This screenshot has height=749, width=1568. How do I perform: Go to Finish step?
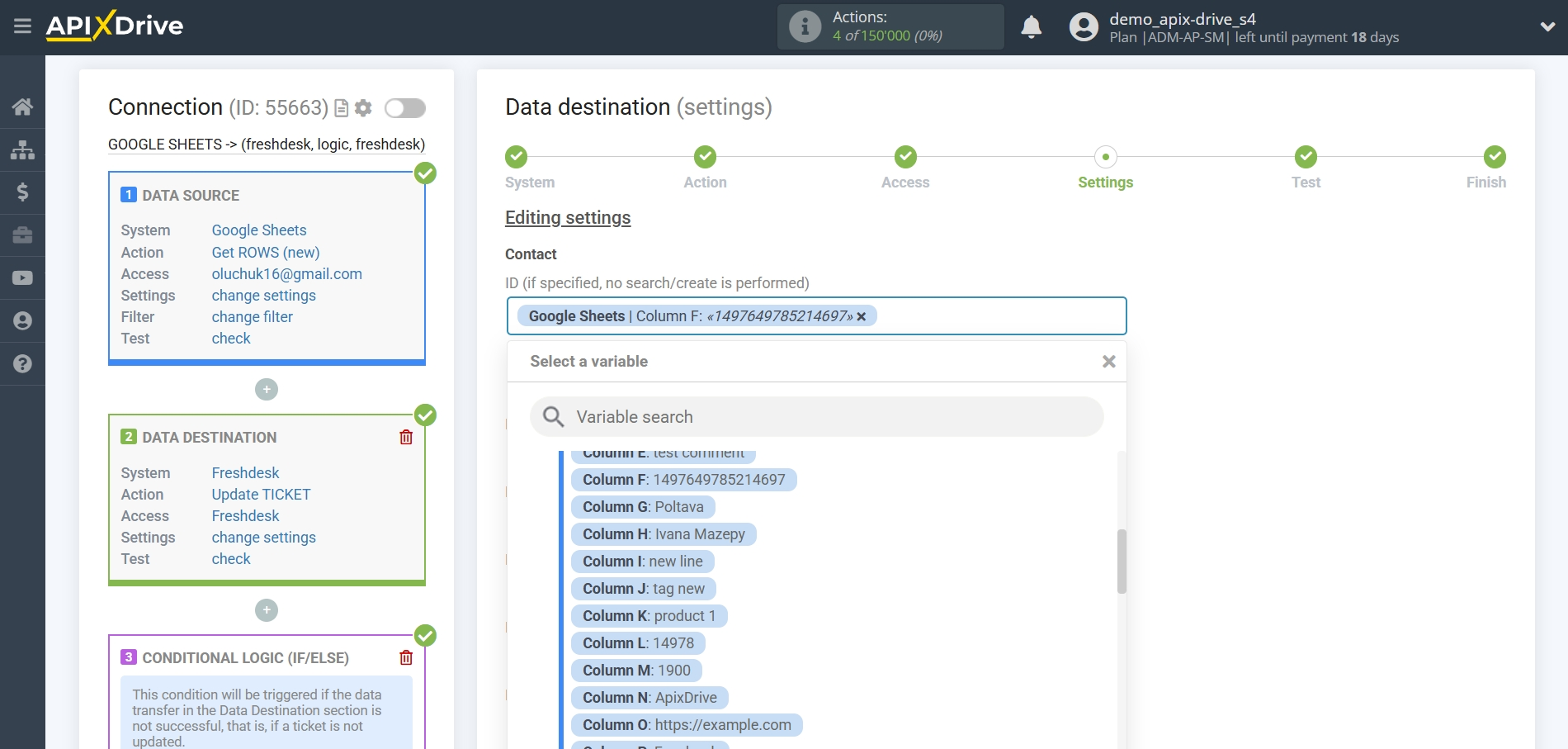1495,156
